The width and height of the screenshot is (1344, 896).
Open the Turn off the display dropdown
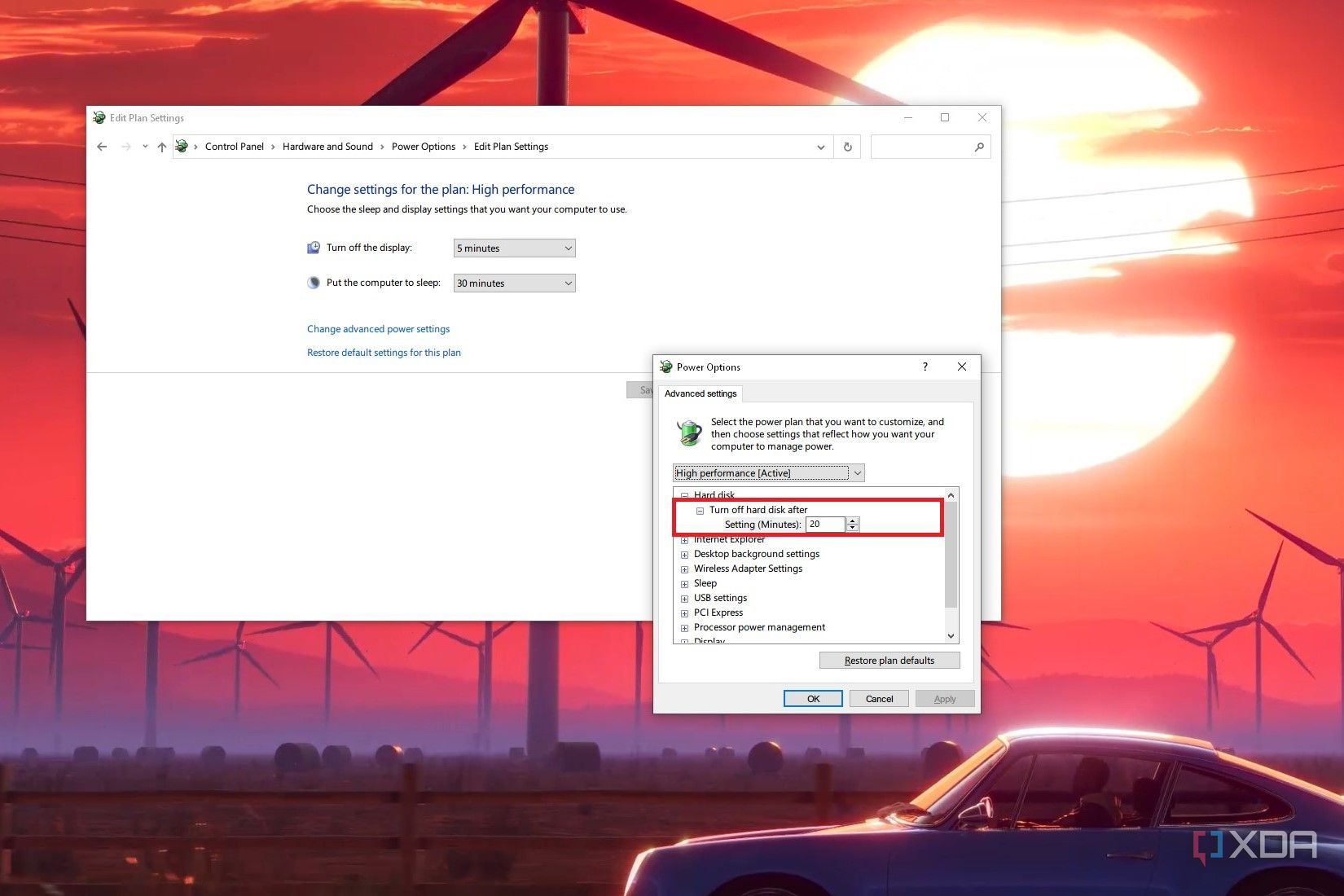tap(514, 248)
